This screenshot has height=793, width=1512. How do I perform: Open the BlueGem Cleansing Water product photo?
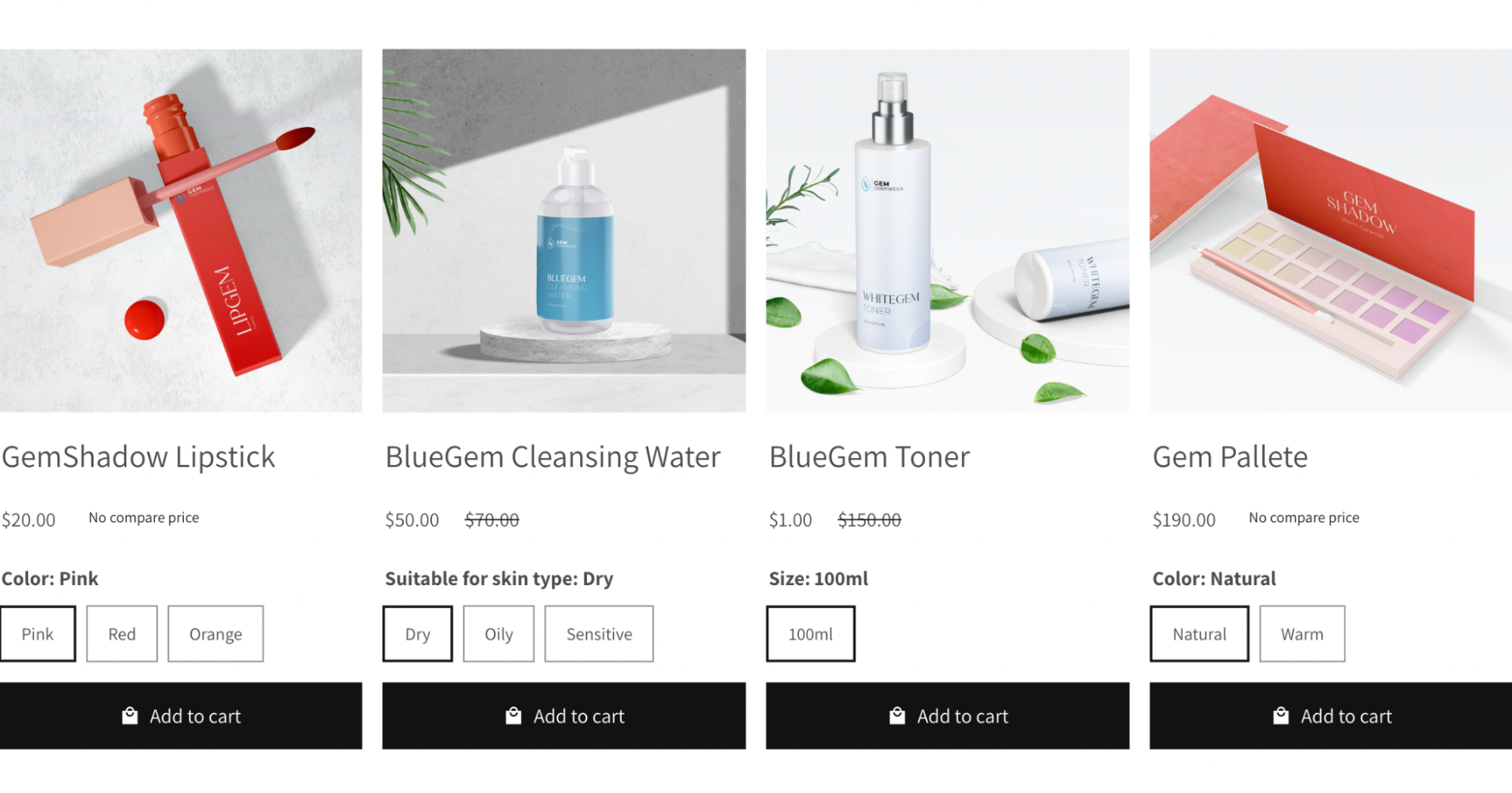pyautogui.click(x=564, y=231)
